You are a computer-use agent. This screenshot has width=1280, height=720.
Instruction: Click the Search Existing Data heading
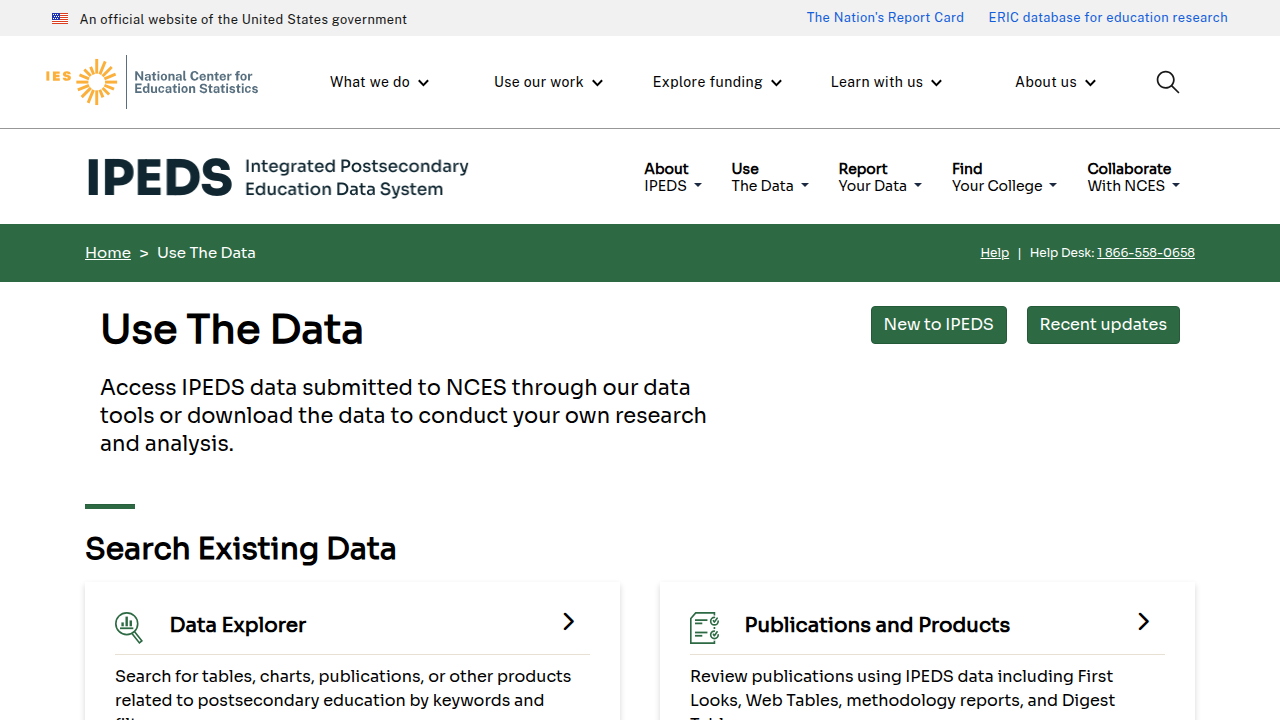[x=240, y=549]
